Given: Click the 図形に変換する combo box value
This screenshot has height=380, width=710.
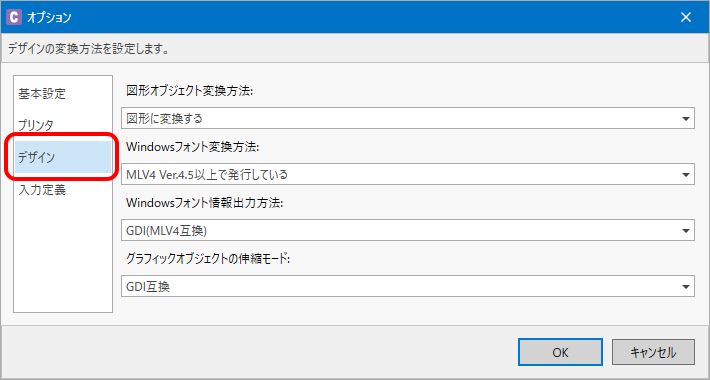Looking at the screenshot, I should 408,119.
